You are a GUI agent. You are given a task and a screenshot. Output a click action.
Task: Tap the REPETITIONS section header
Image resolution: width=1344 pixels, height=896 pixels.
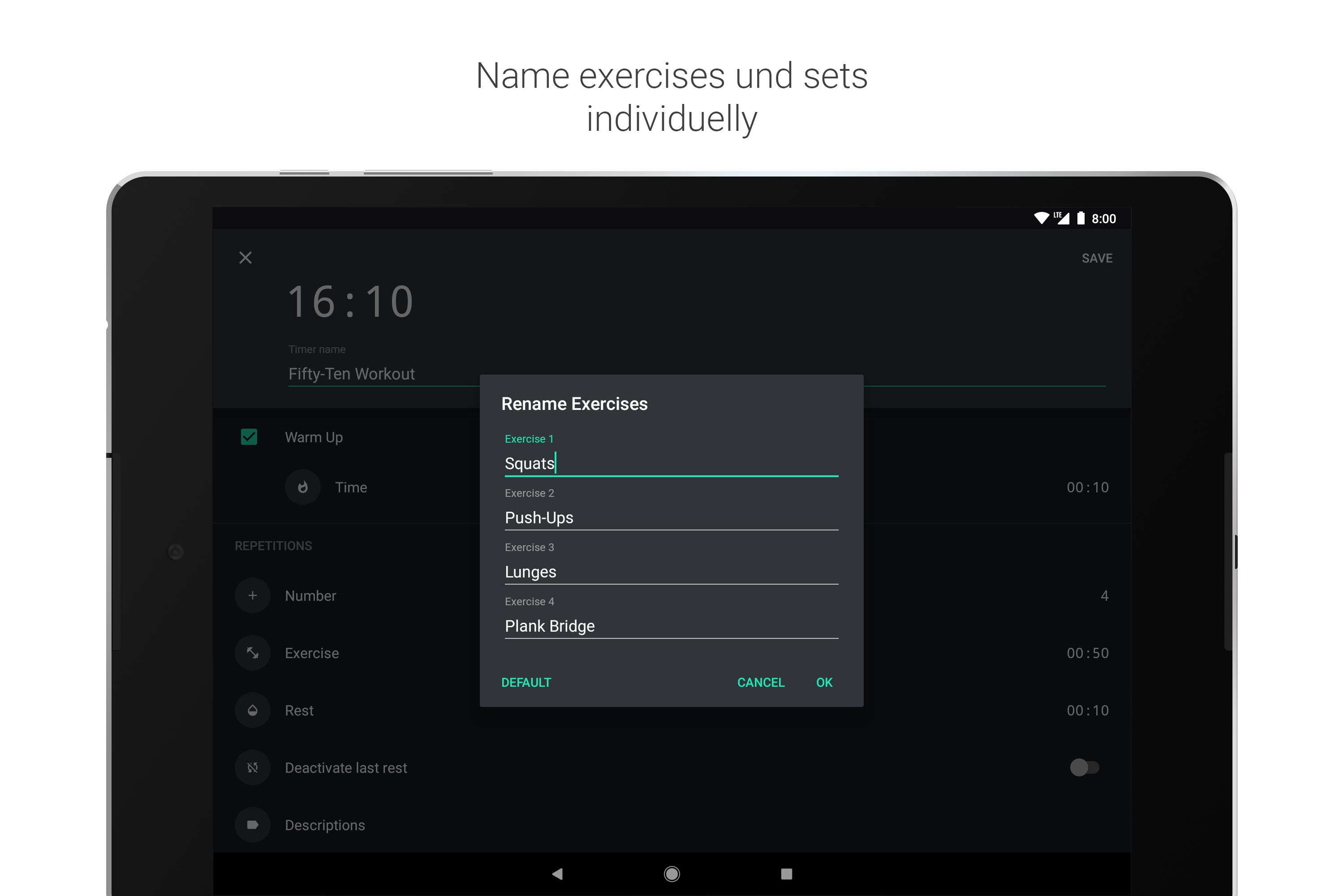pyautogui.click(x=273, y=546)
